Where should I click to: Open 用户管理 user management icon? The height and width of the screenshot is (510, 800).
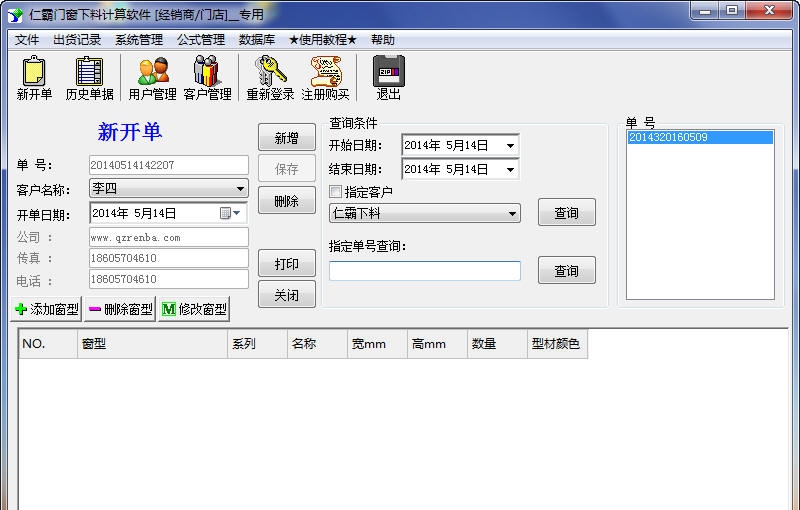(153, 78)
